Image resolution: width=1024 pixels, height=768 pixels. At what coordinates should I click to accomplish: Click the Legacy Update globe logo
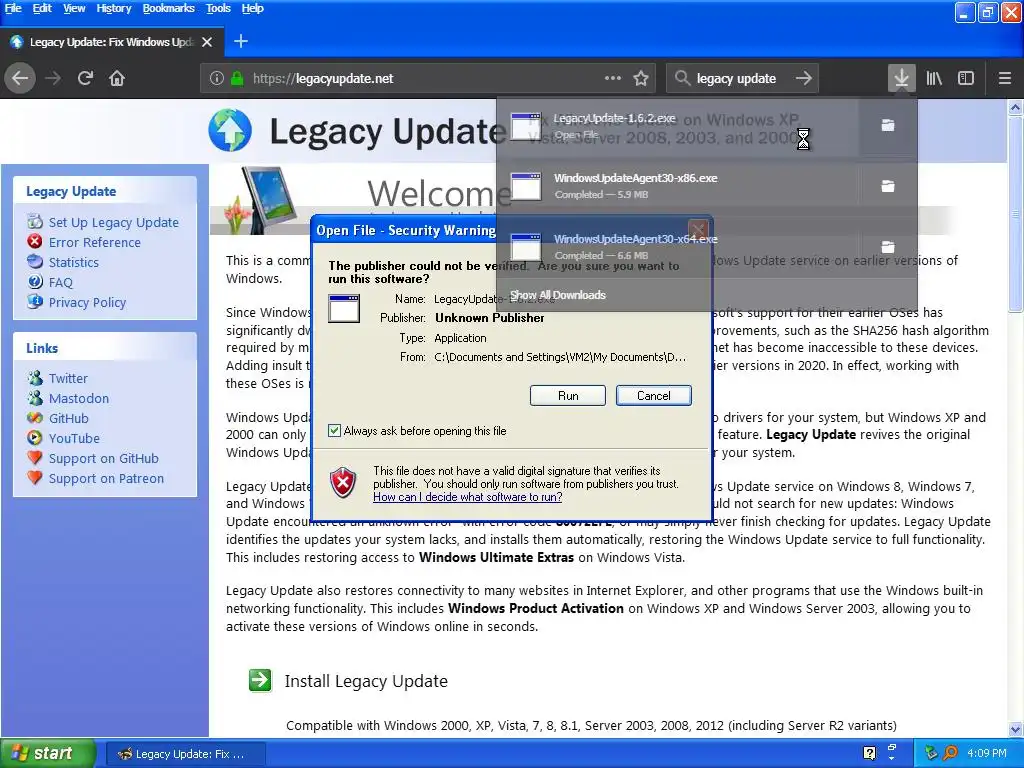point(230,130)
